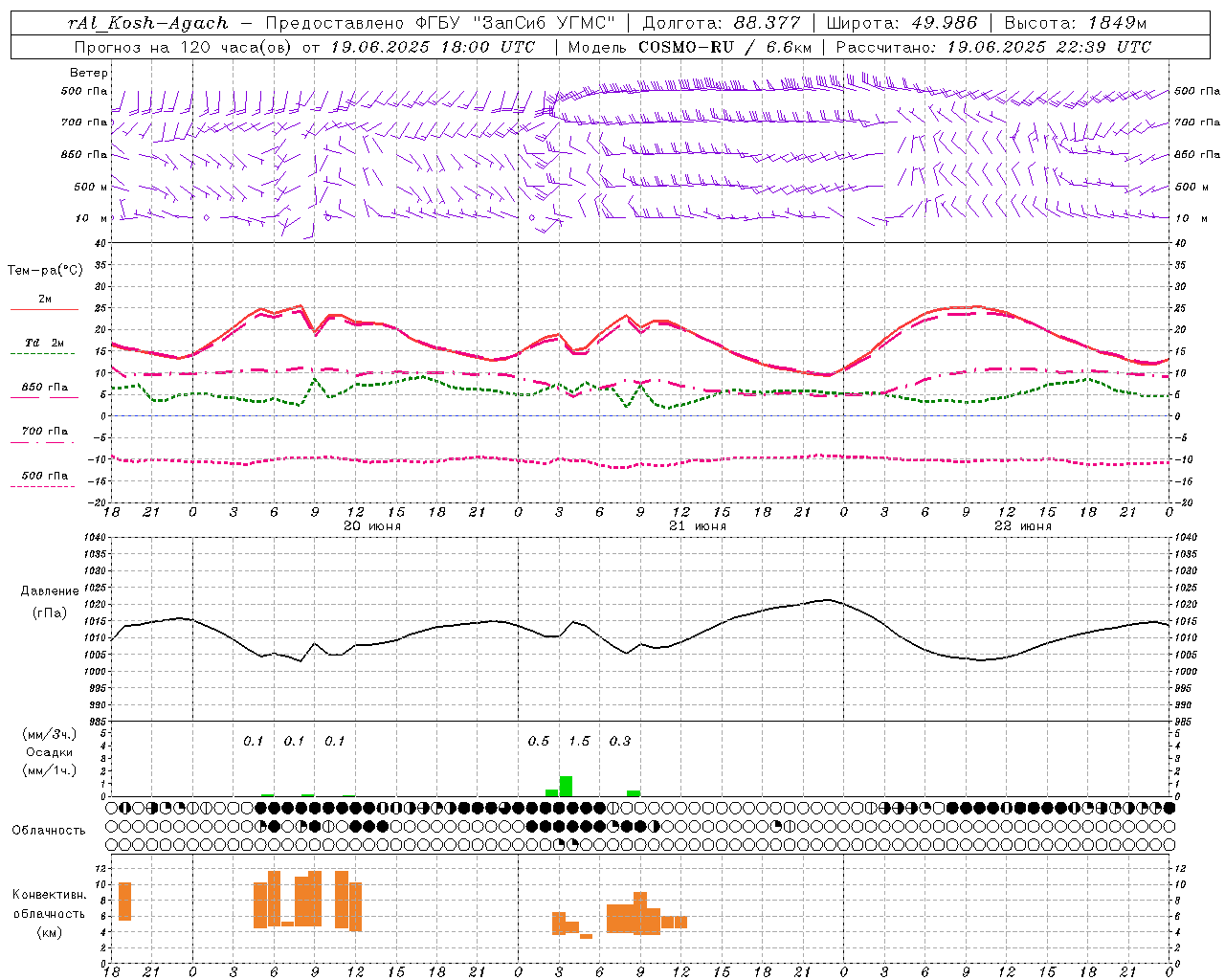Click the 22 июня date label
The height and width of the screenshot is (980, 1225).
1022,525
